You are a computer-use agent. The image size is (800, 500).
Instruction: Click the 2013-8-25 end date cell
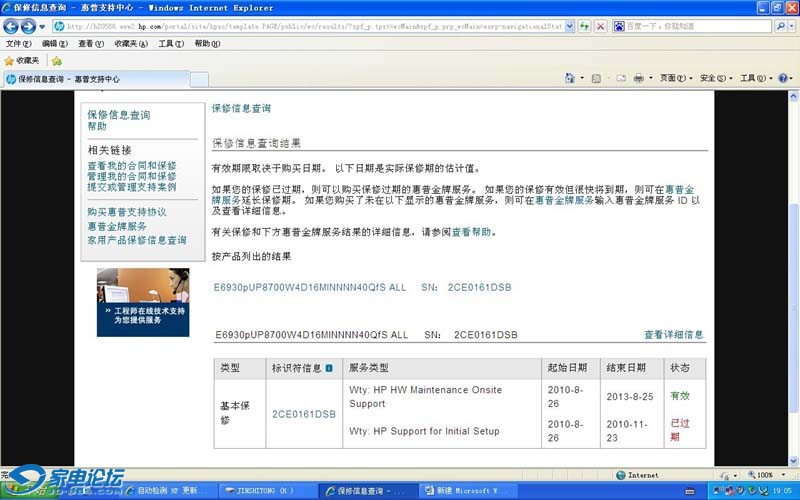tap(630, 396)
